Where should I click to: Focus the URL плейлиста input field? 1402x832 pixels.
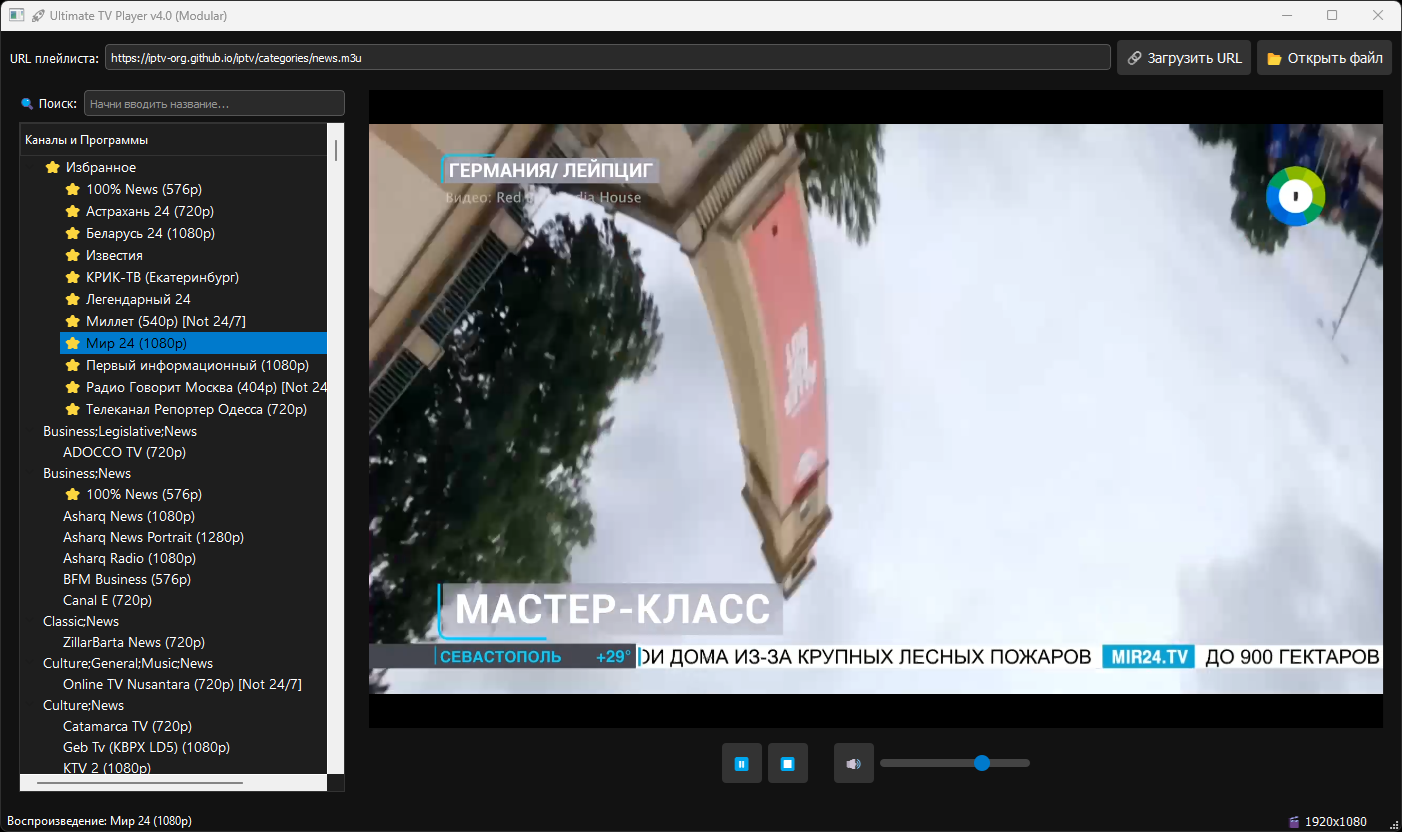click(607, 58)
